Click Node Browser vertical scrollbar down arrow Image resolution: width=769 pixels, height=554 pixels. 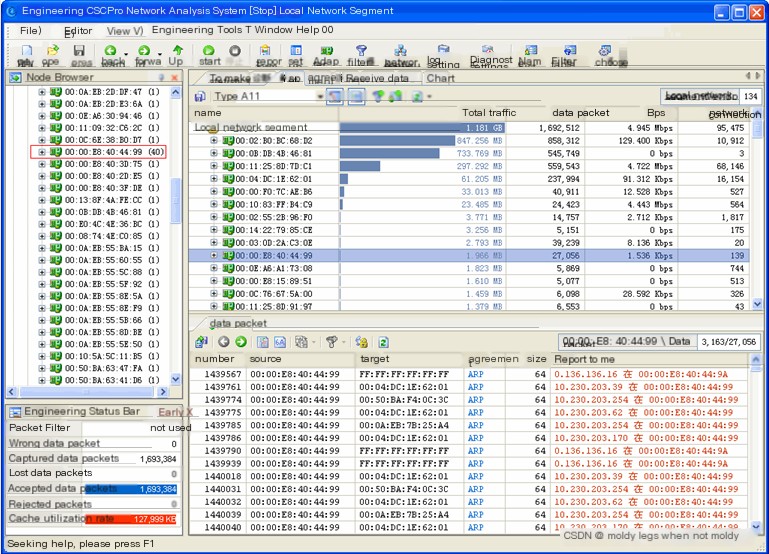[x=176, y=379]
